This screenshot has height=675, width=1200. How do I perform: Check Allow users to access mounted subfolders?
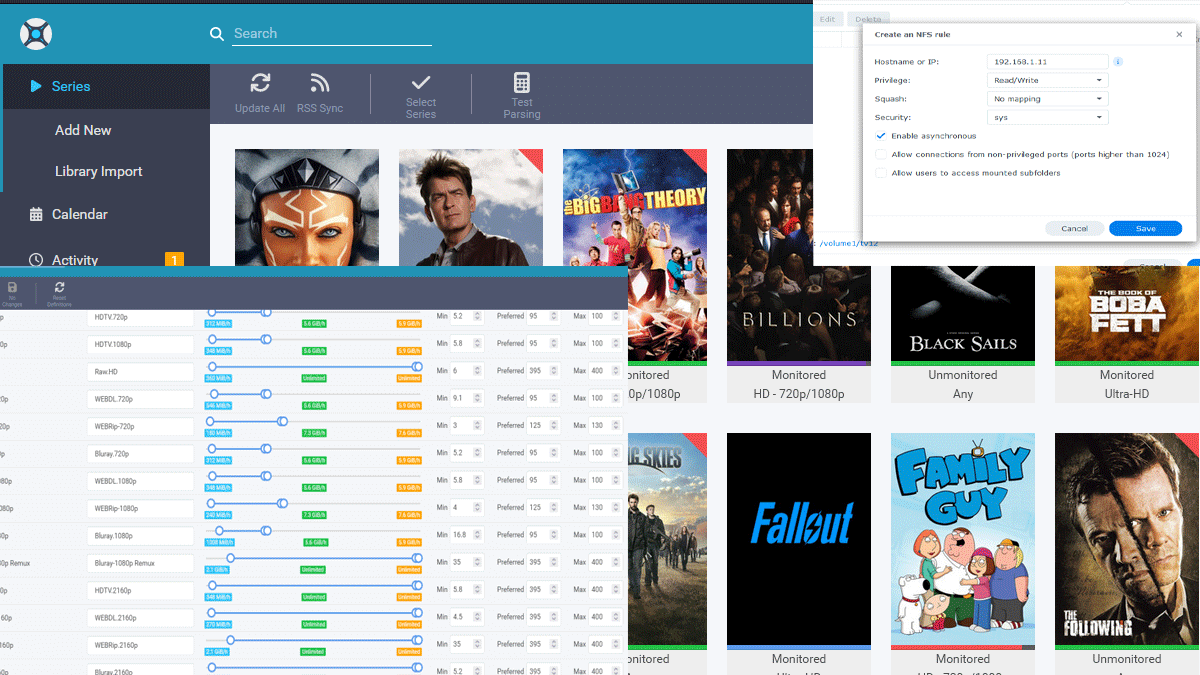coord(881,173)
